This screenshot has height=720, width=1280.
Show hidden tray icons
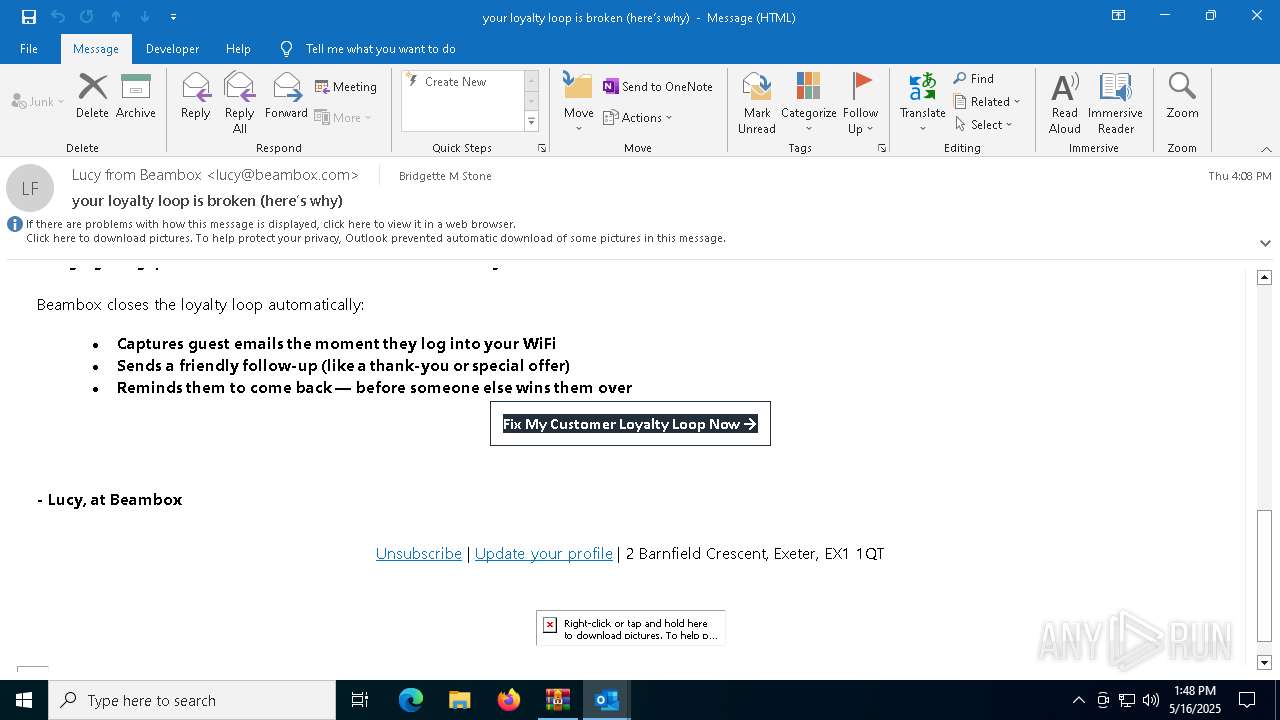(x=1078, y=700)
